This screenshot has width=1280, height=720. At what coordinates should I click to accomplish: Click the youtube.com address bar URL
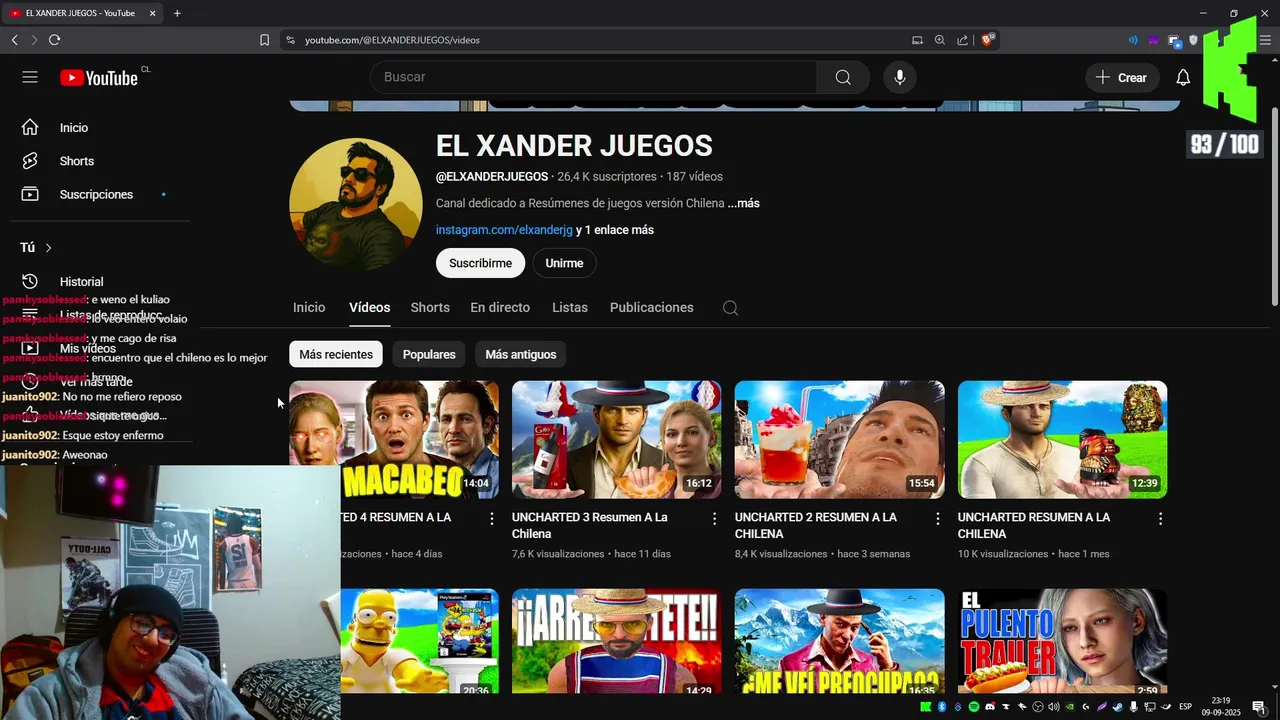392,40
